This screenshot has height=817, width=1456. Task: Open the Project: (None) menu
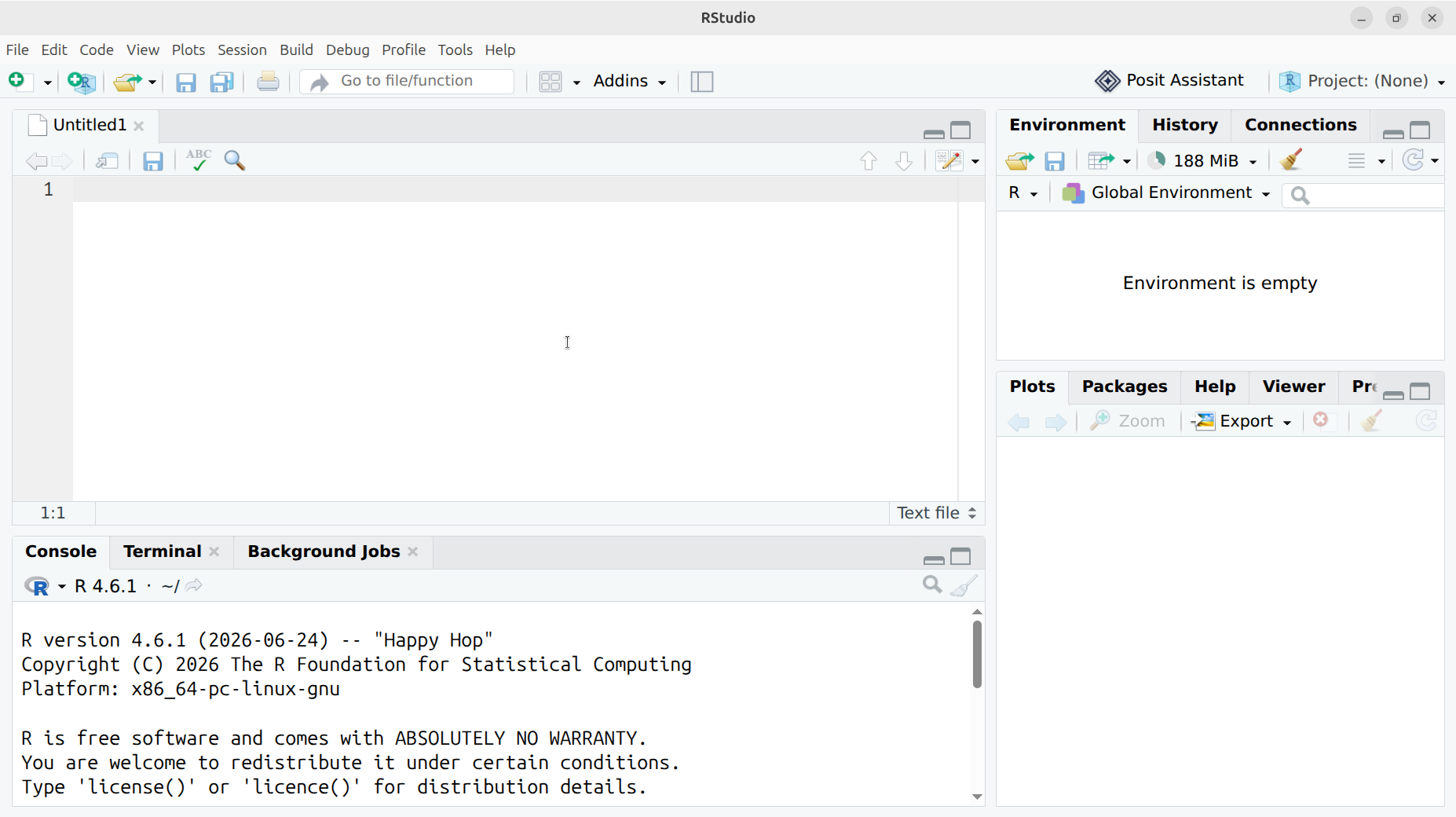pyautogui.click(x=1362, y=81)
